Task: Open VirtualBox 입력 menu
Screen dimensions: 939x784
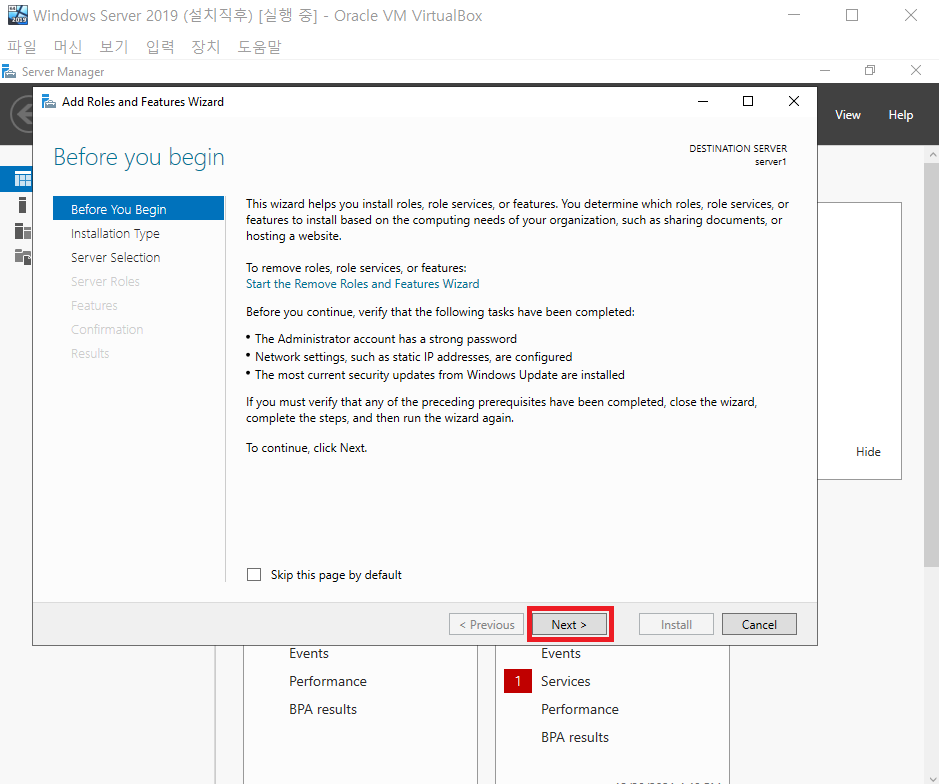Action: tap(160, 46)
